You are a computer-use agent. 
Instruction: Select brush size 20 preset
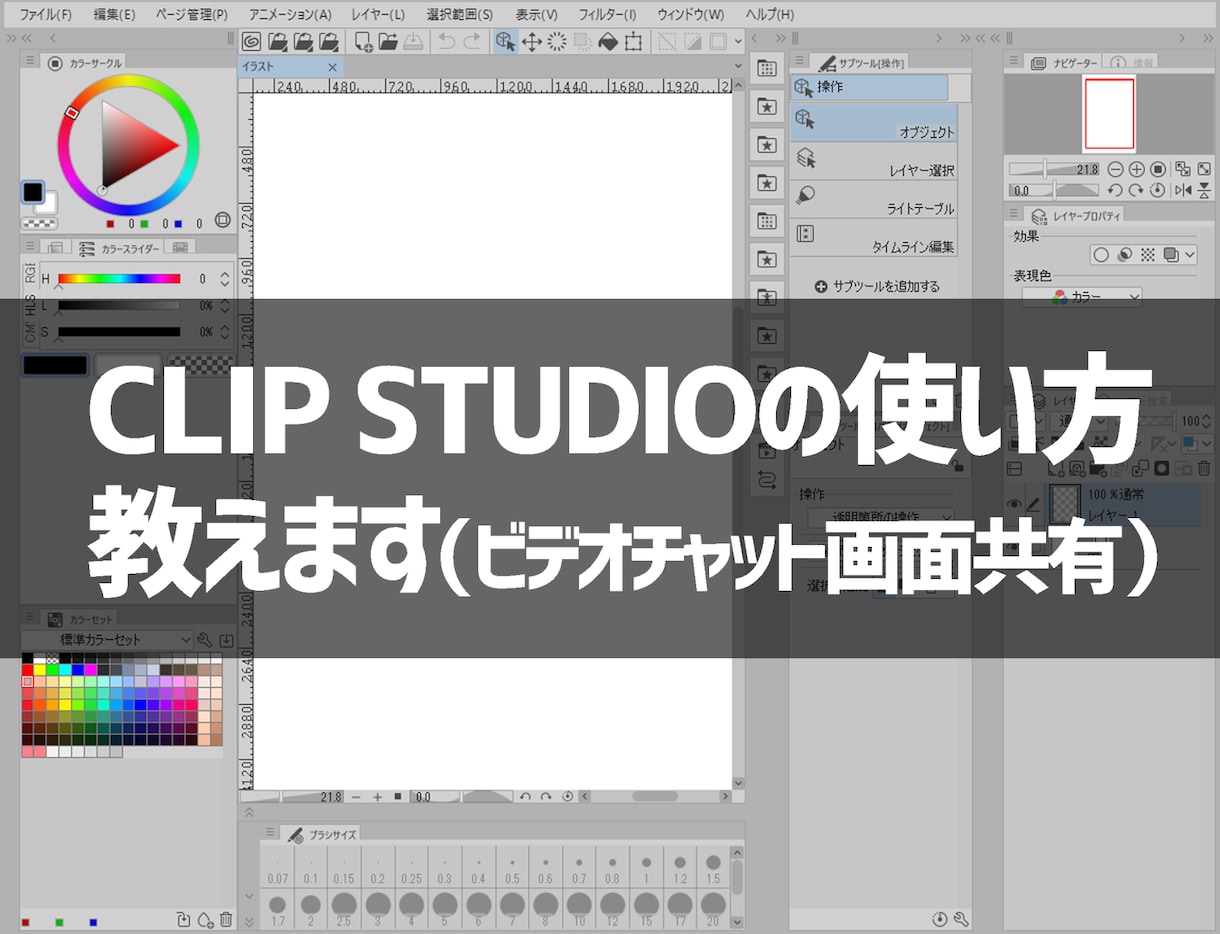point(713,910)
